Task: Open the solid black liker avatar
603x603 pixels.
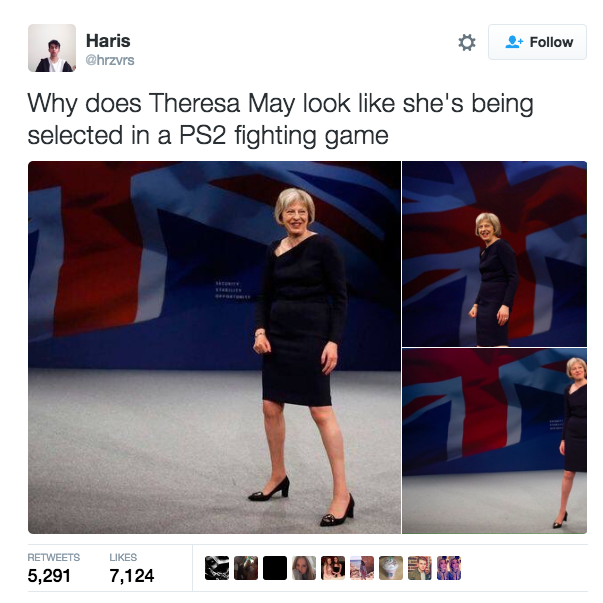Action: click(275, 568)
